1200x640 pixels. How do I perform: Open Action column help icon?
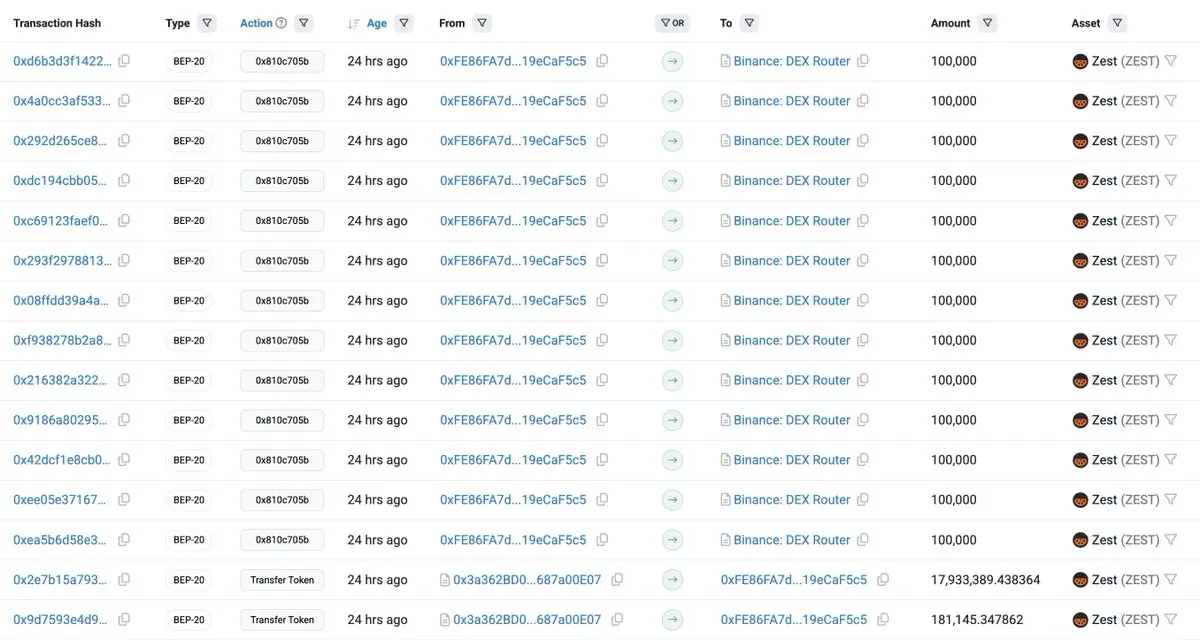281,23
